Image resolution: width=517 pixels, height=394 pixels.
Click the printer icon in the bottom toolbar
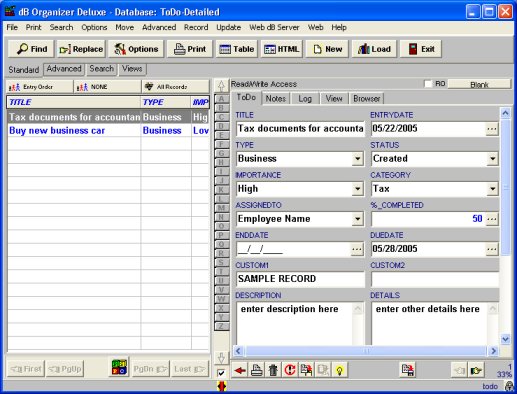click(256, 370)
